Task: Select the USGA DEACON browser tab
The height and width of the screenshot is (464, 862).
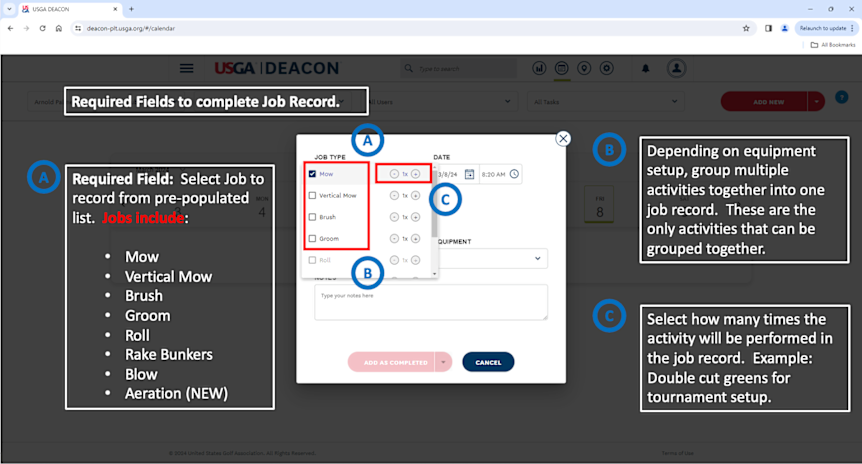Action: tap(69, 9)
